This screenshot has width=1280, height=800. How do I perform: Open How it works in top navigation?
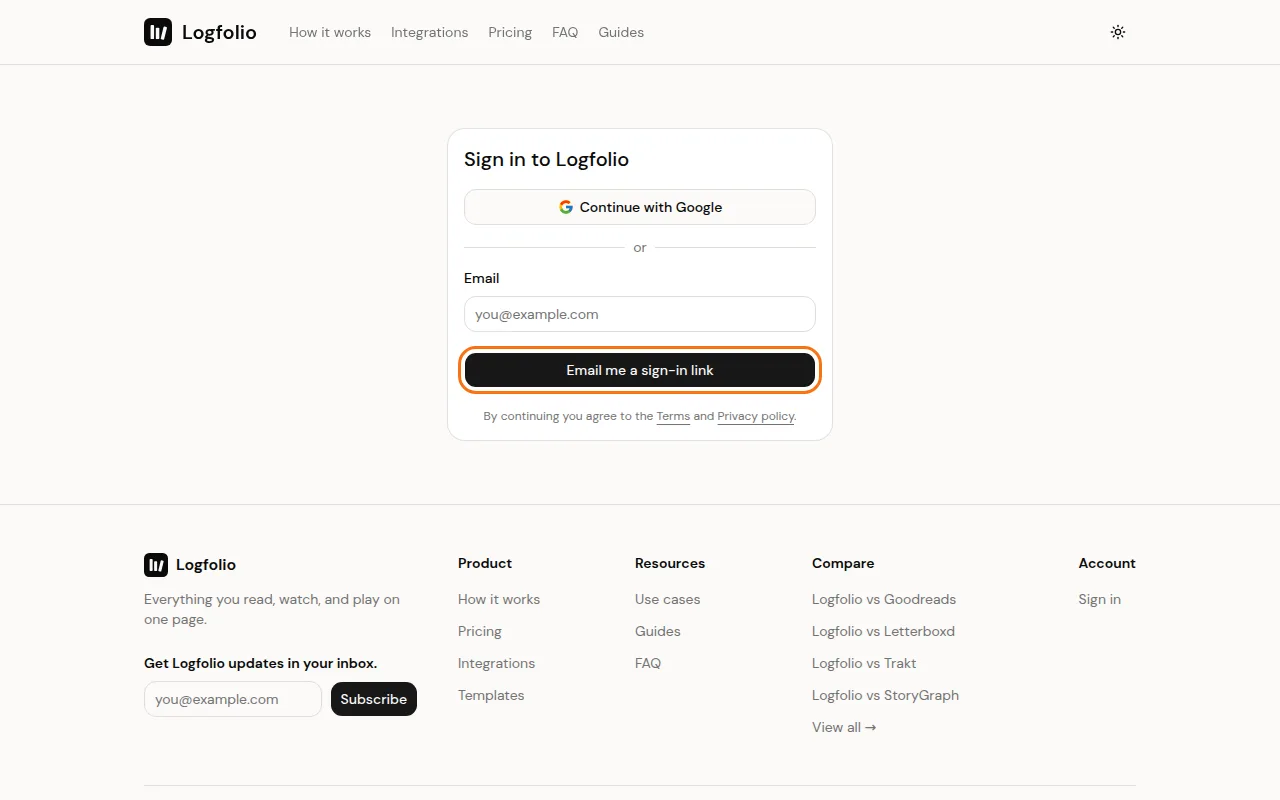coord(330,32)
